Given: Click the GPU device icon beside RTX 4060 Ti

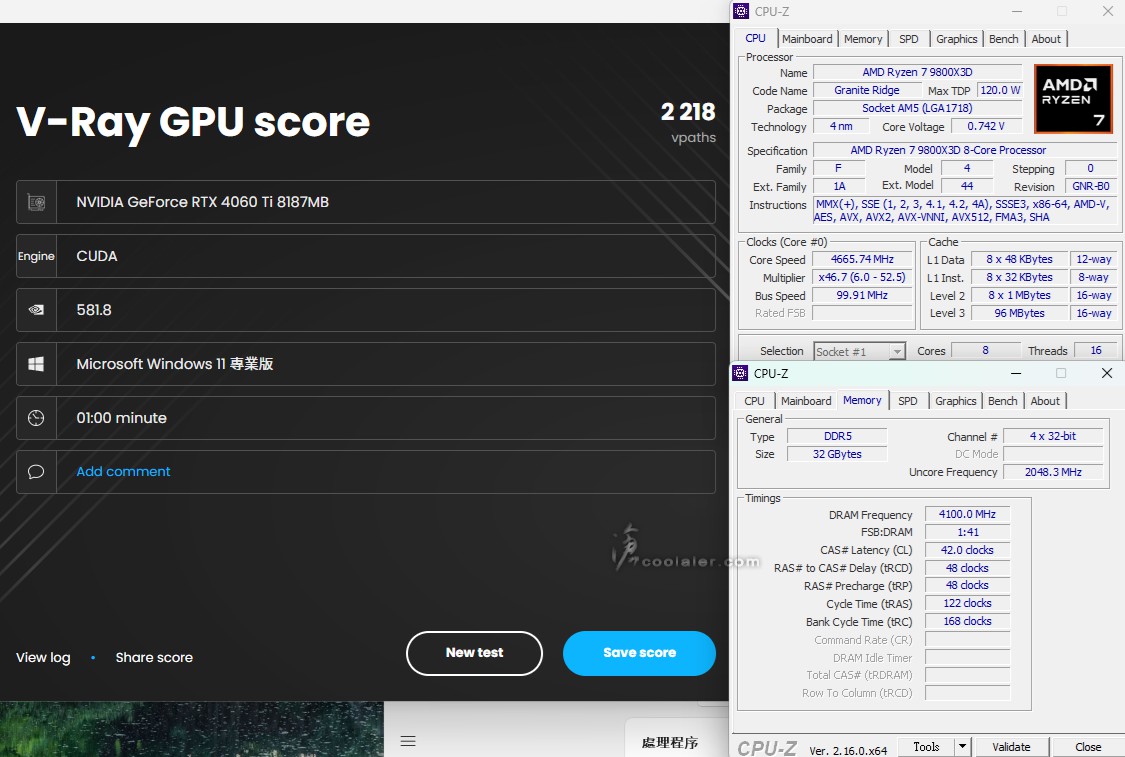Looking at the screenshot, I should (x=36, y=202).
